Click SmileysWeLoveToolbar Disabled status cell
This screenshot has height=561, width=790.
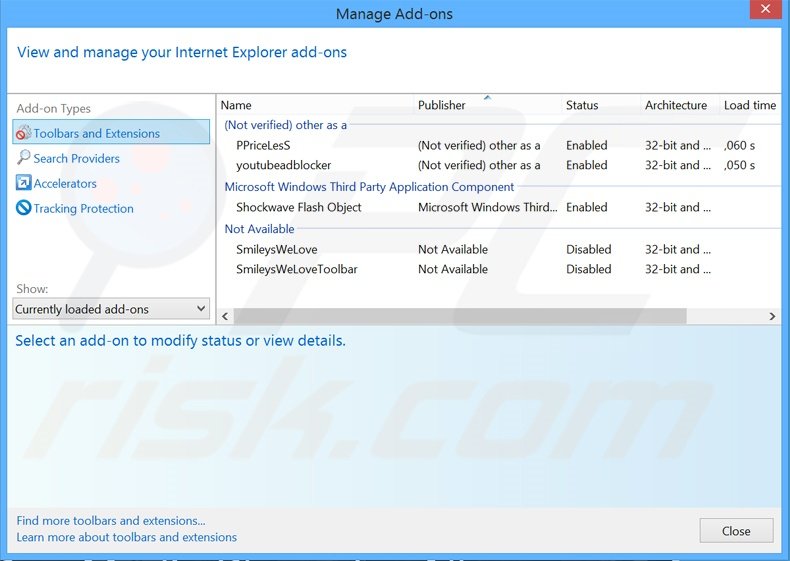[x=589, y=269]
